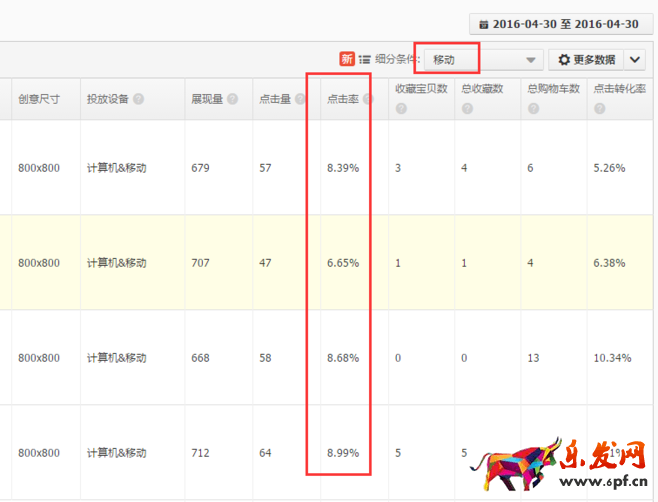This screenshot has width=658, height=502.
Task: Click the 展现量 column header
Action: click(x=208, y=99)
